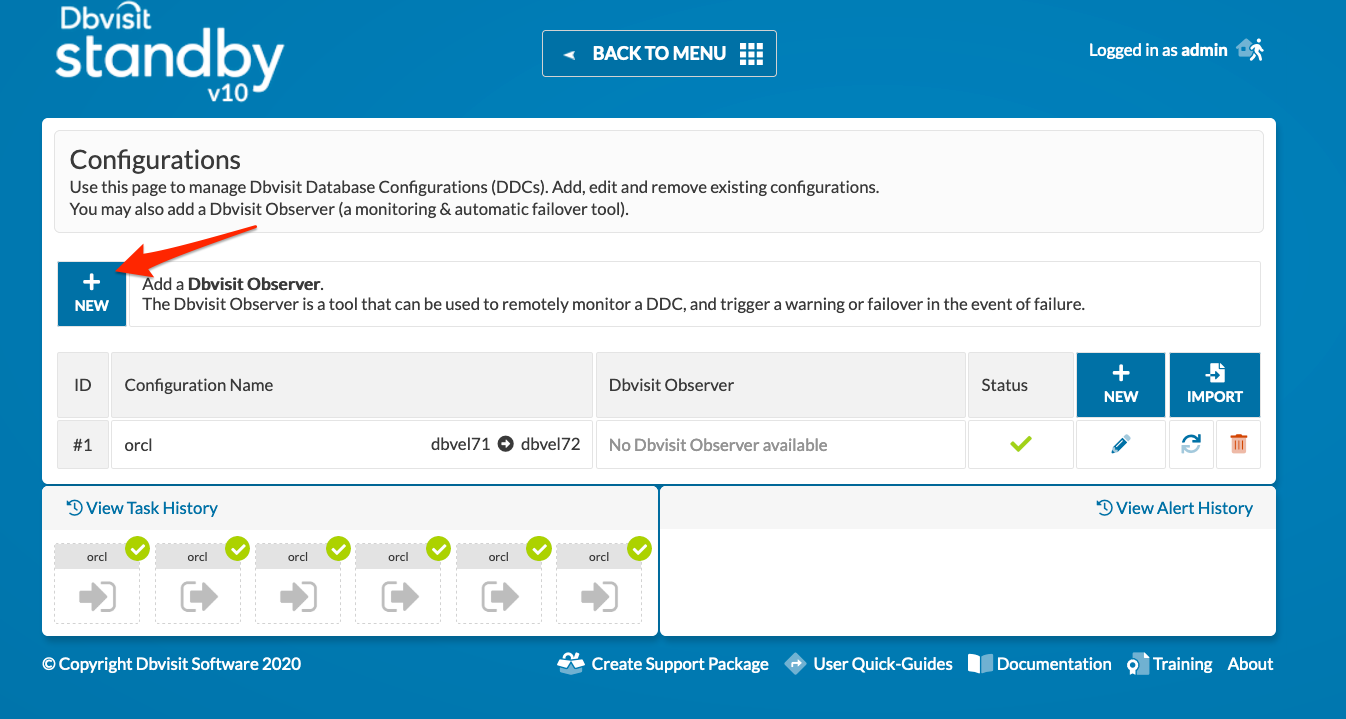The image size is (1346, 719).
Task: Click the Configurations page heading
Action: [x=155, y=160]
